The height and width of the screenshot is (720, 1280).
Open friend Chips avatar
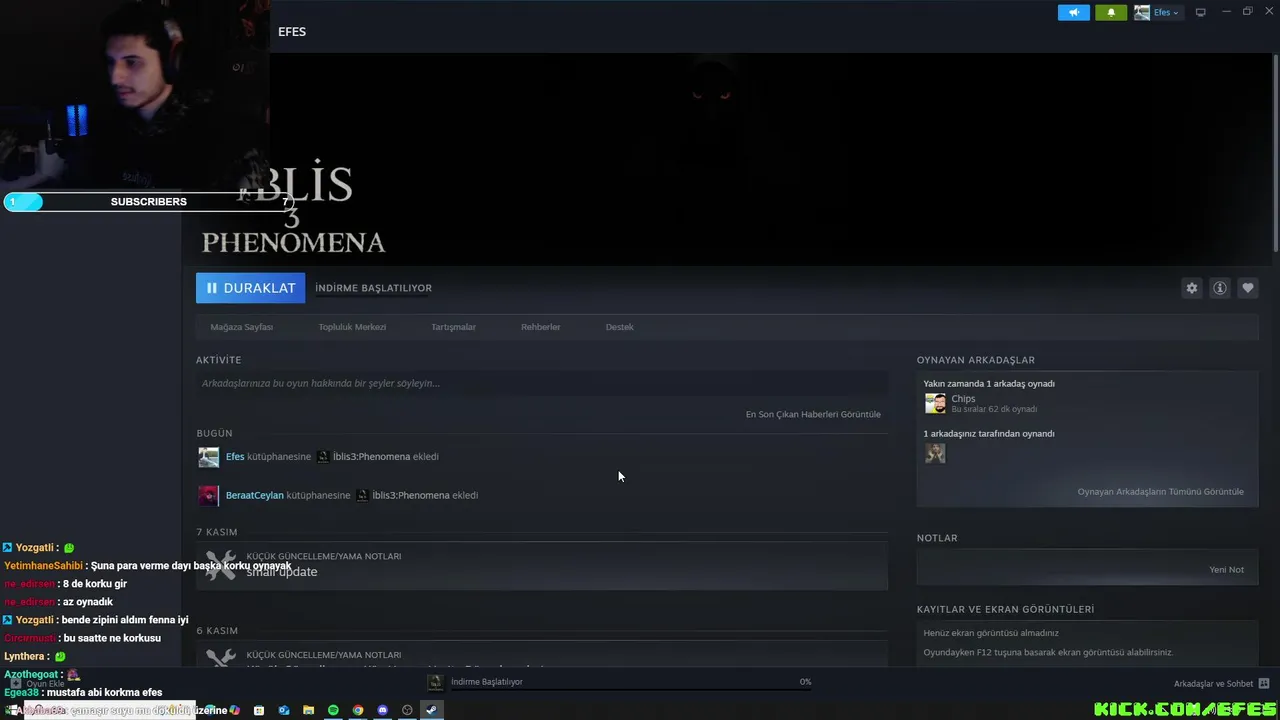pyautogui.click(x=935, y=403)
